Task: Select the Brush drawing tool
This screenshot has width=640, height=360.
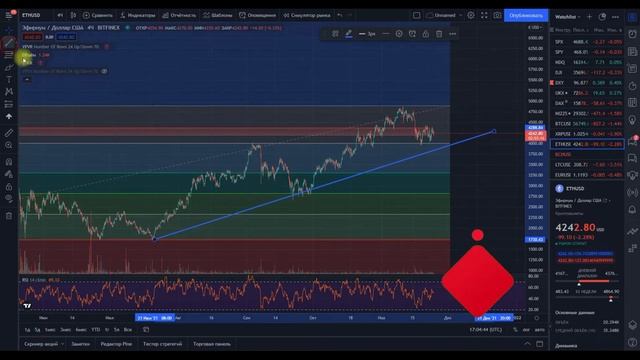Action: coord(9,67)
